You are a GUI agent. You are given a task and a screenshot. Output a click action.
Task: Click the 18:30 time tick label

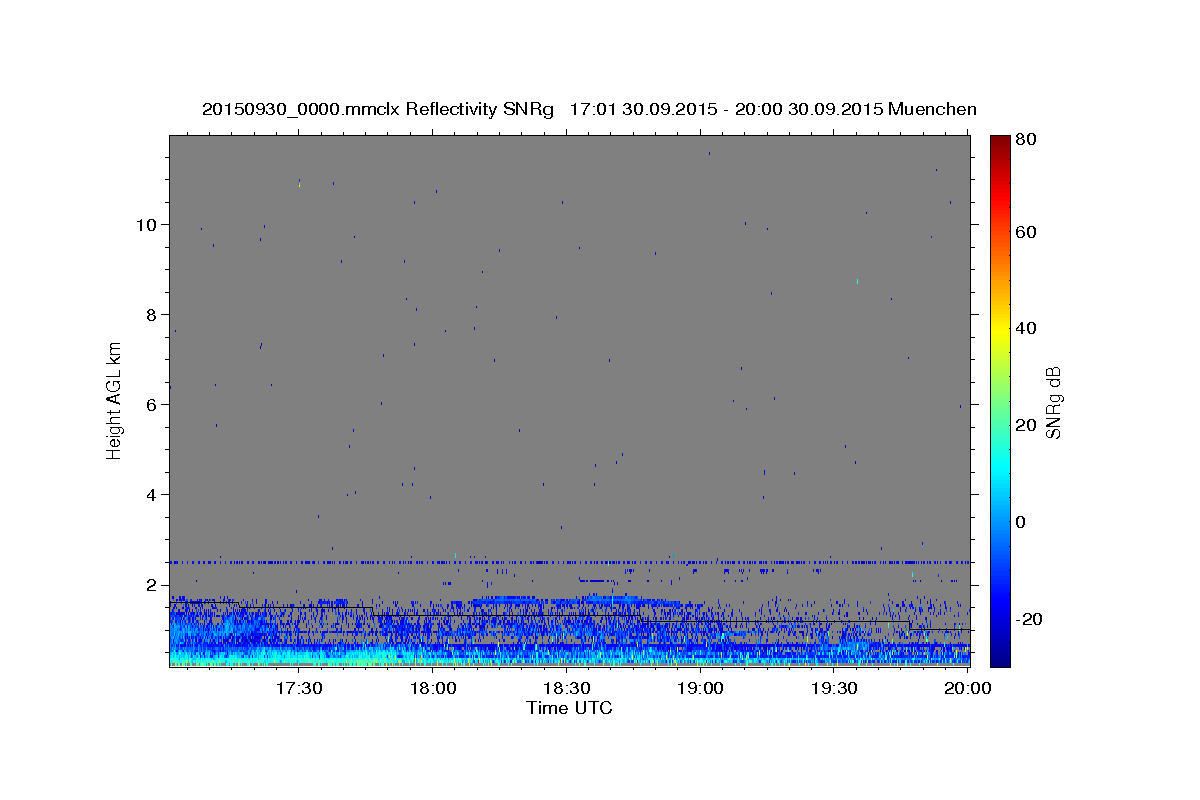tap(567, 689)
